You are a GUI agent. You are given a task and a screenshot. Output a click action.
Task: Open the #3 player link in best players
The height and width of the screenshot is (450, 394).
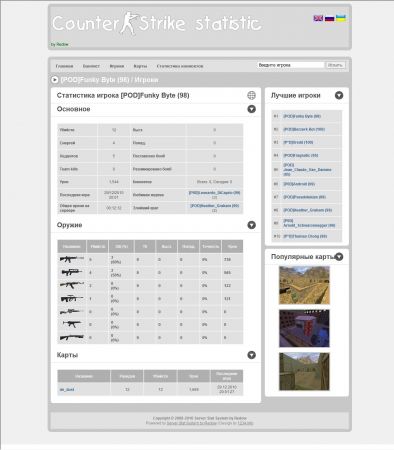[x=298, y=142]
